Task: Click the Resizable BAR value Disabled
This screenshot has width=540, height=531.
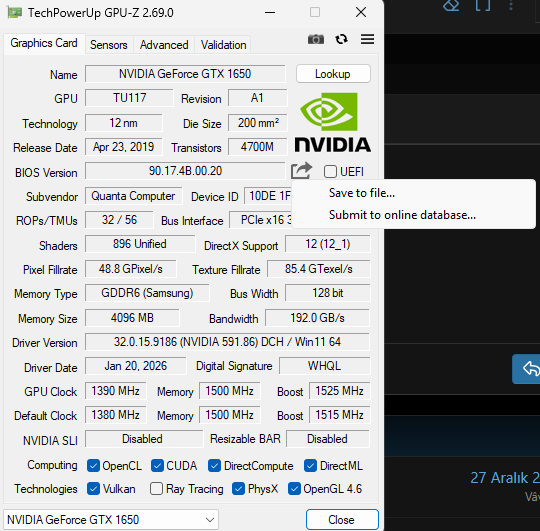Action: (328, 439)
